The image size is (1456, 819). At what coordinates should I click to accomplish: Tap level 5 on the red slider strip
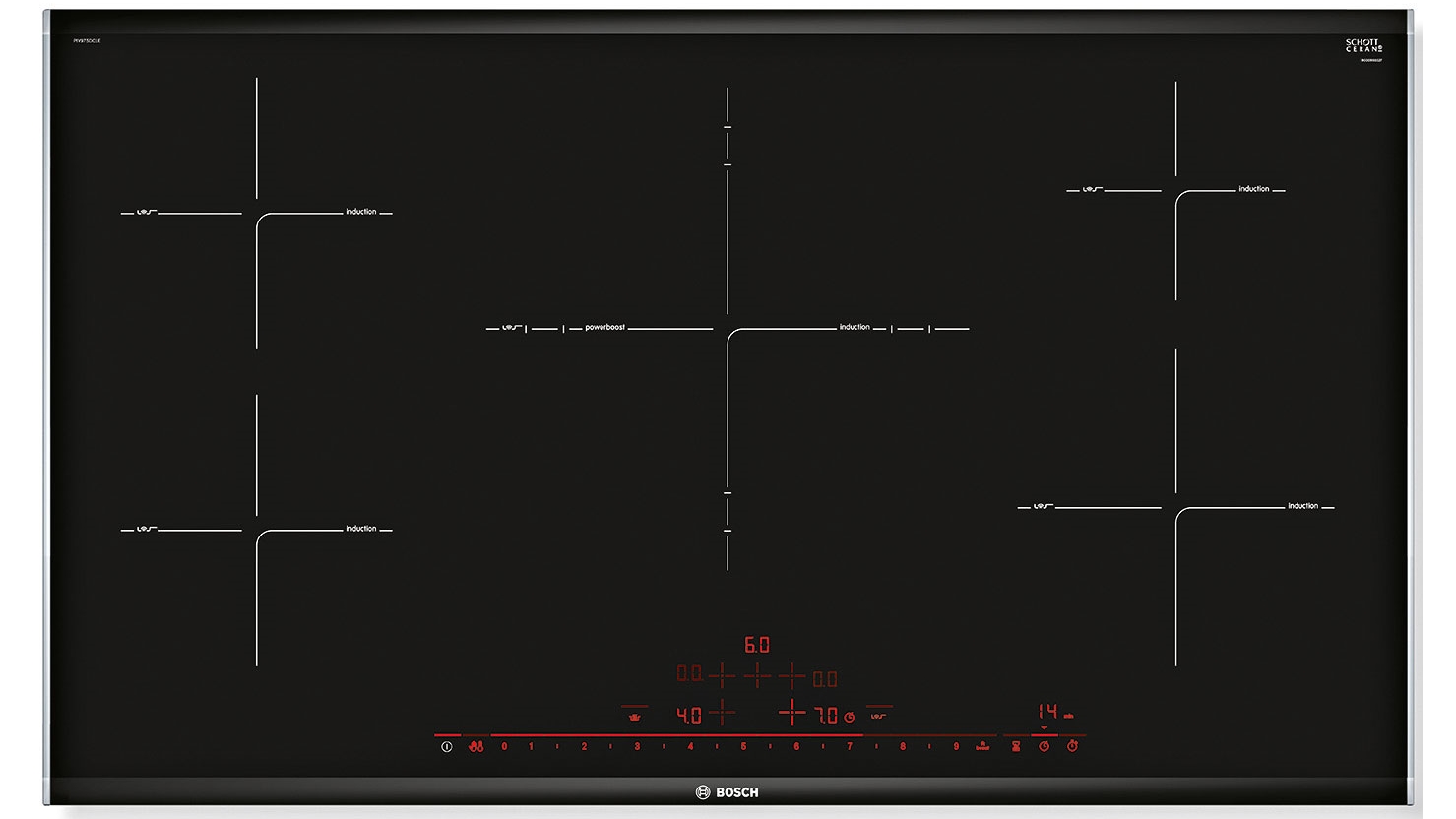pyautogui.click(x=743, y=746)
